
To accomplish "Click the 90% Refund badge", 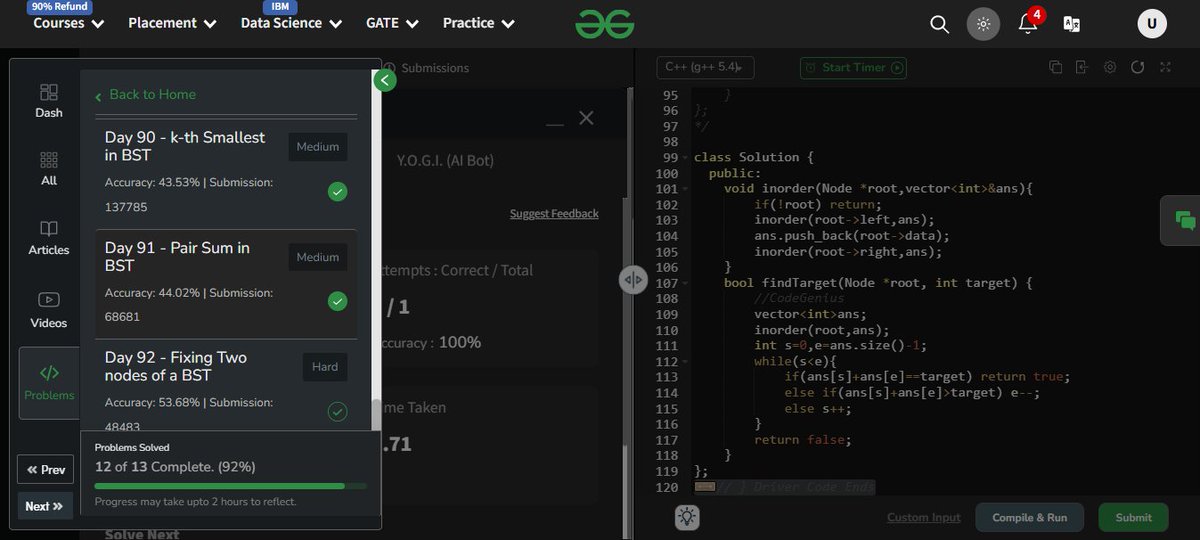I will (x=61, y=6).
